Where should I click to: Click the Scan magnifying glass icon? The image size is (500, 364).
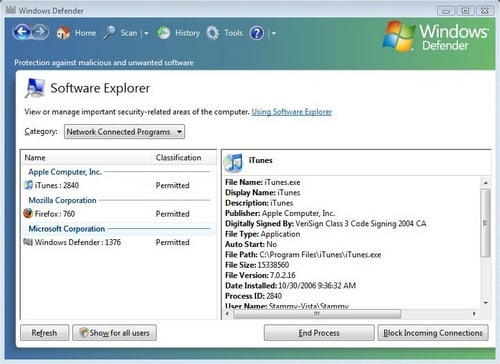[109, 33]
